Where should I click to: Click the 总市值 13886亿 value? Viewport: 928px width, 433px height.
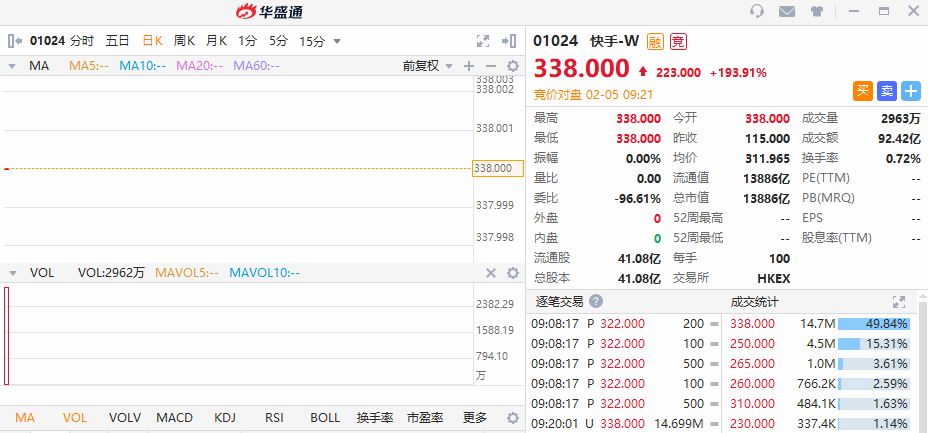[766, 198]
